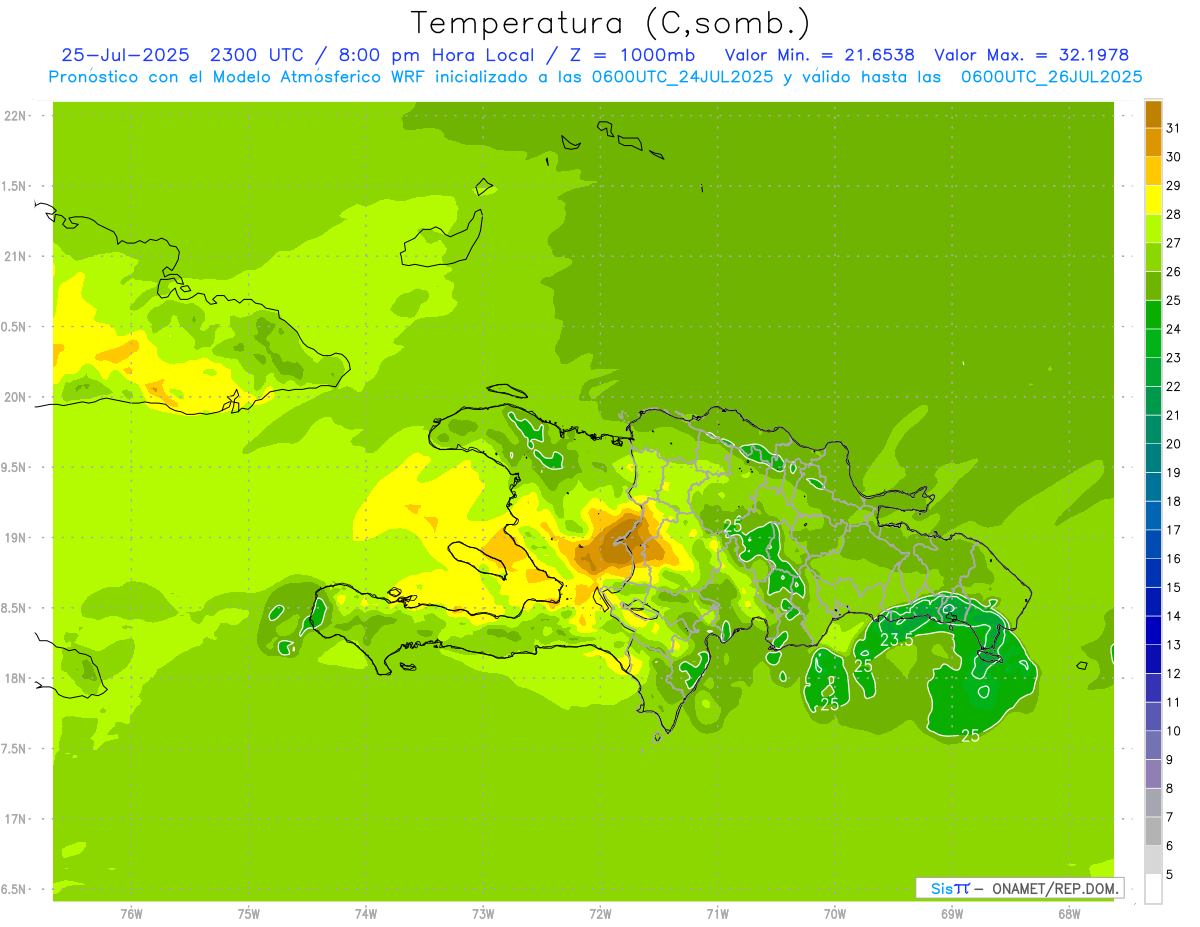This screenshot has width=1200, height=927.
Task: Click the "69W" longitude label
Action: 952,914
